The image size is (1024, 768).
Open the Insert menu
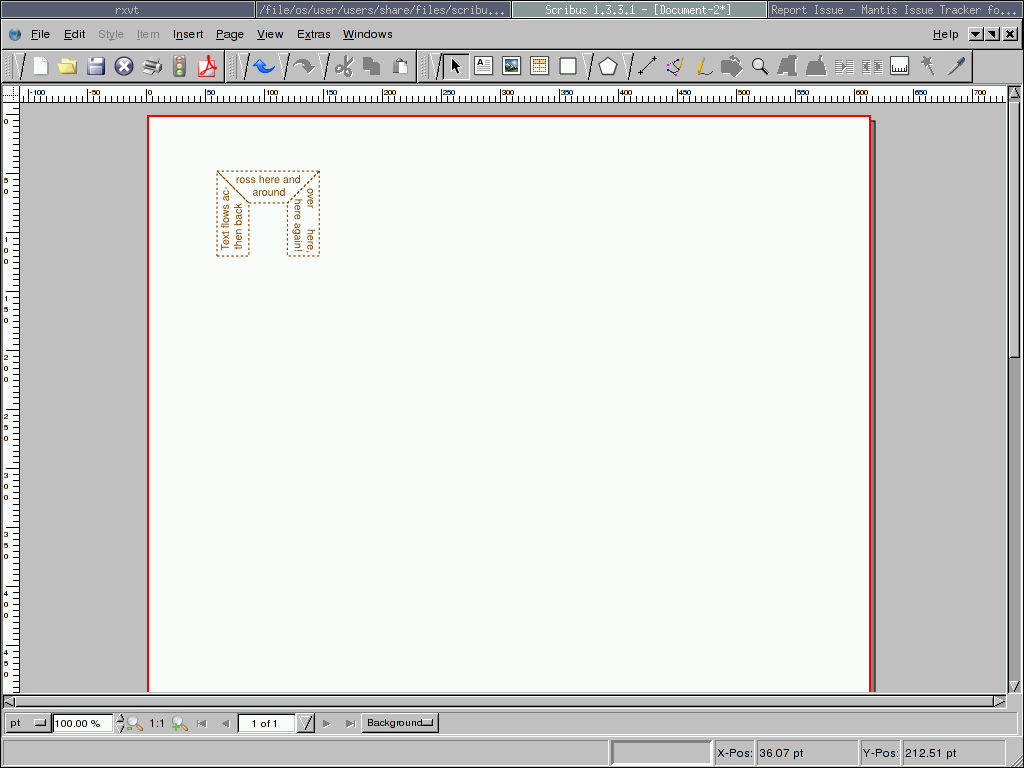(x=188, y=34)
